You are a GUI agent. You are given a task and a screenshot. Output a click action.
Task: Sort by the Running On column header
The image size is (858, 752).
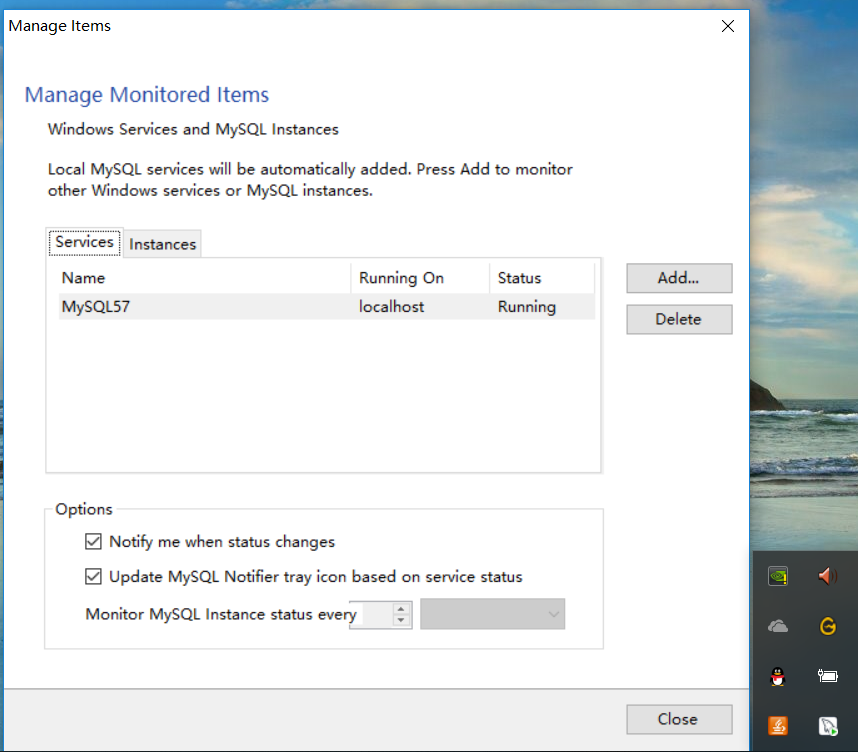[420, 278]
